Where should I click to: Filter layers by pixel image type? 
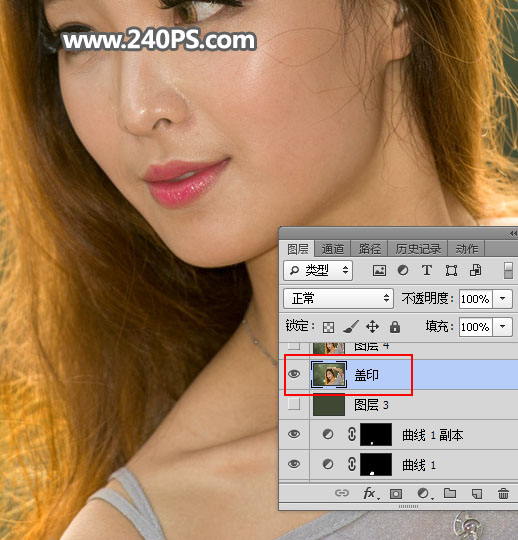point(379,270)
